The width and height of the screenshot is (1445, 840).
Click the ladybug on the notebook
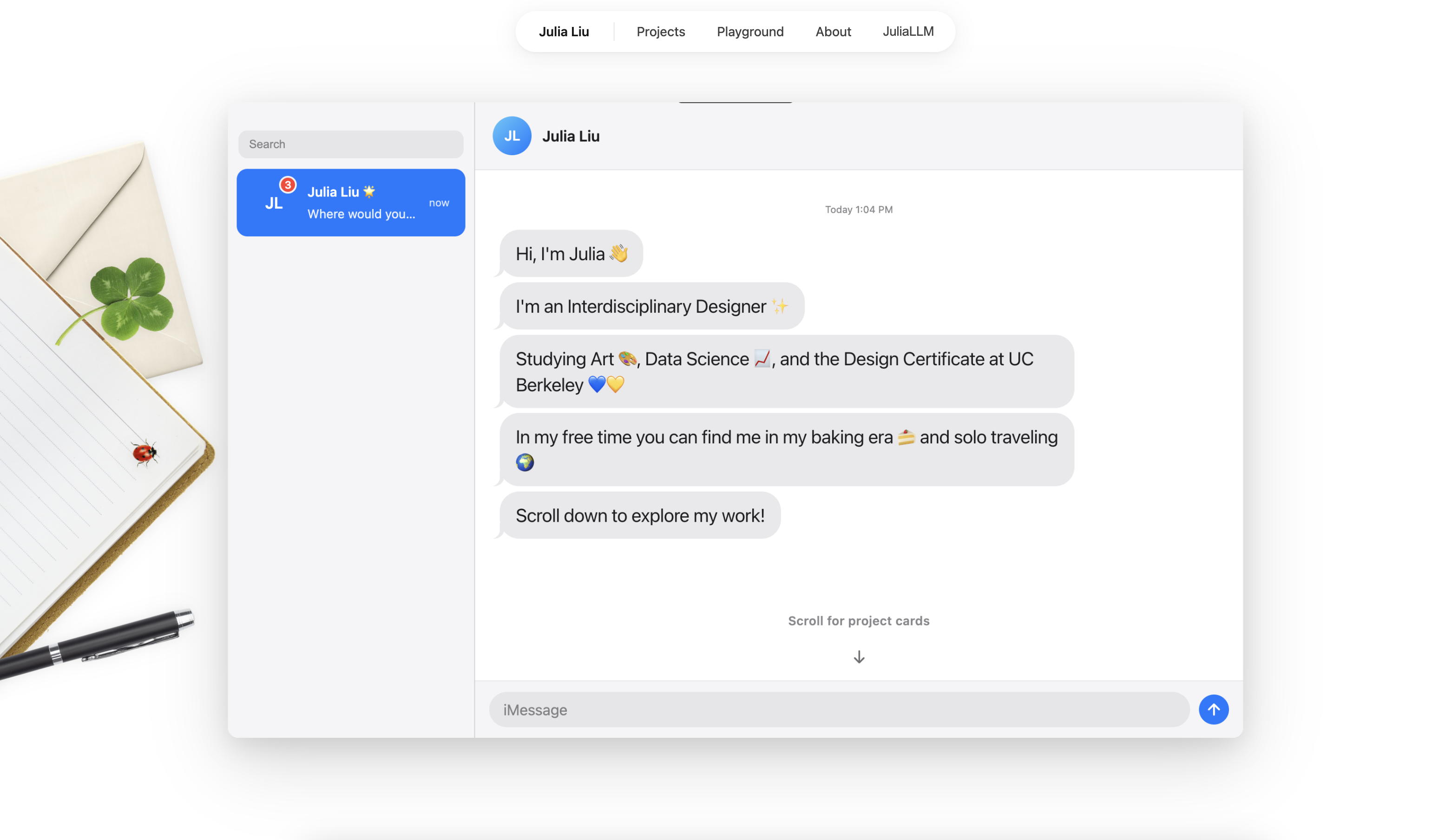pos(144,453)
